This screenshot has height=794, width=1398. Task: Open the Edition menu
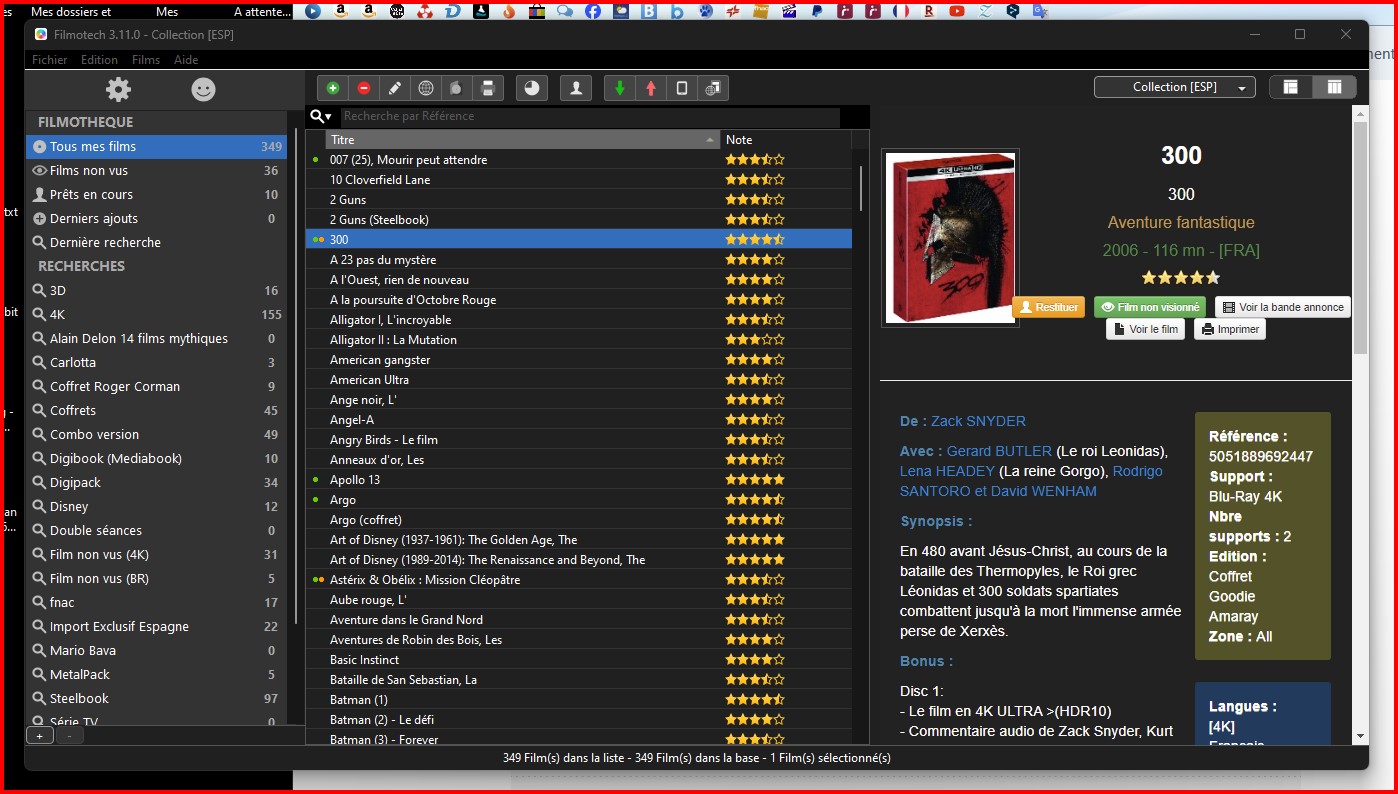(99, 60)
